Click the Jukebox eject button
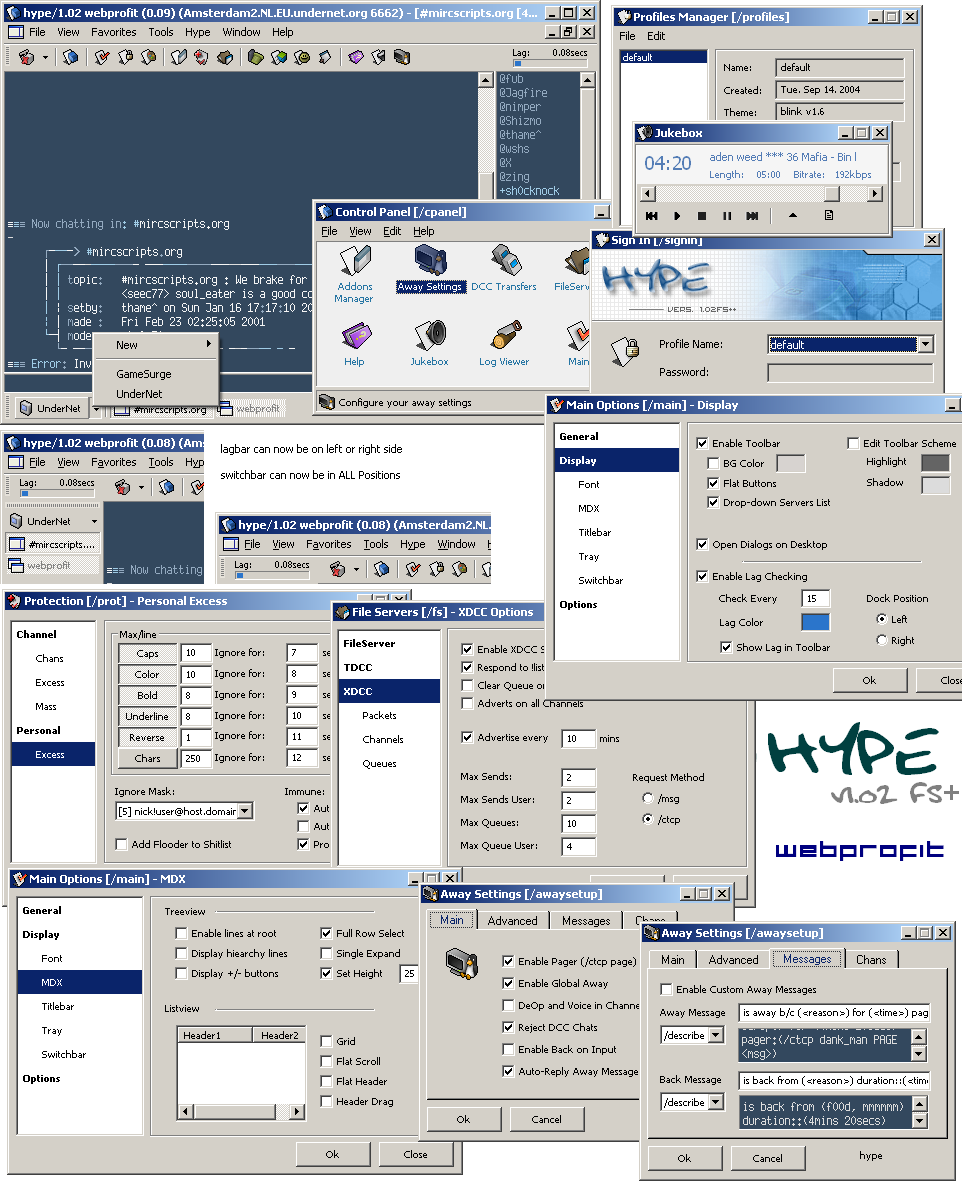 click(x=793, y=216)
